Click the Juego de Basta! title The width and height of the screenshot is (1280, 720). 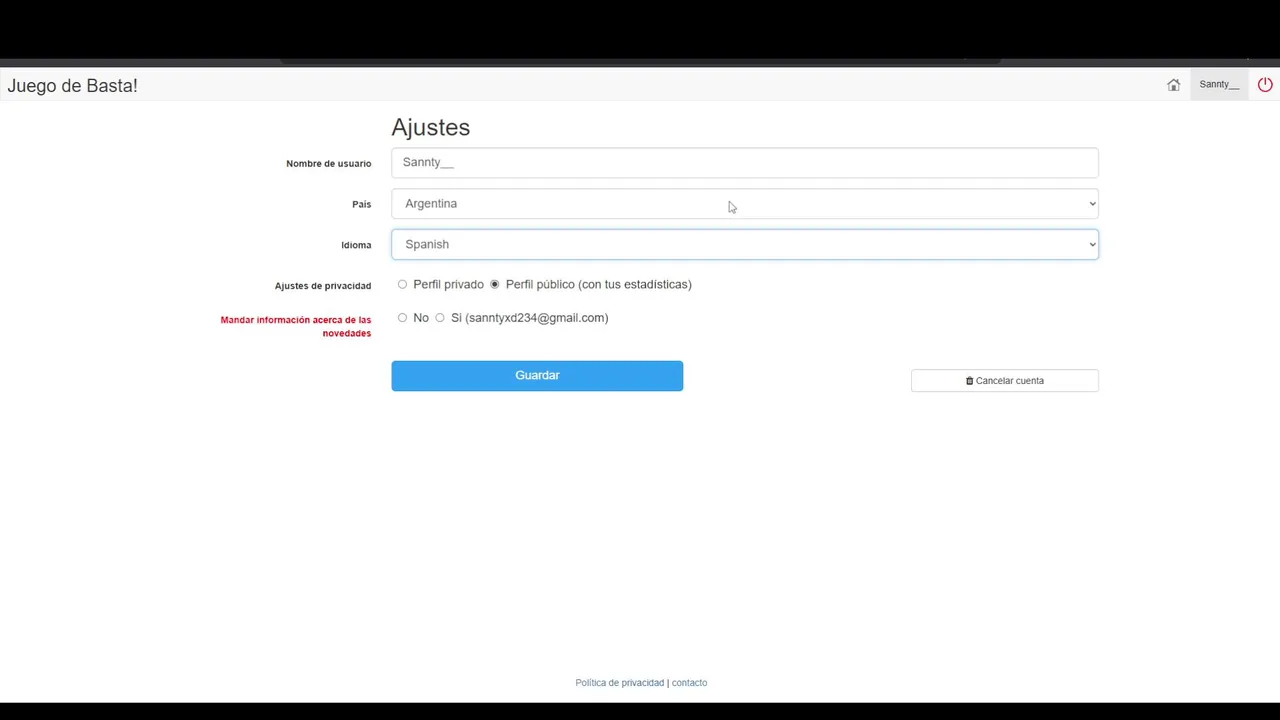pos(72,86)
